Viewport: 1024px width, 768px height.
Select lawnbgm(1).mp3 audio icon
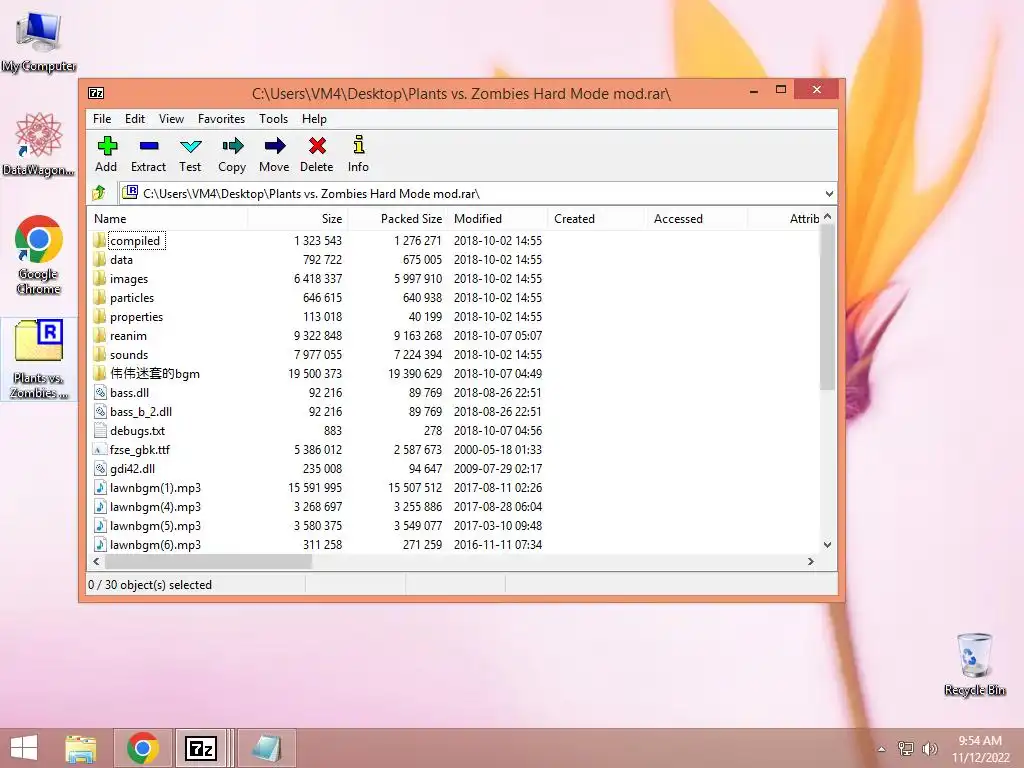pos(100,487)
